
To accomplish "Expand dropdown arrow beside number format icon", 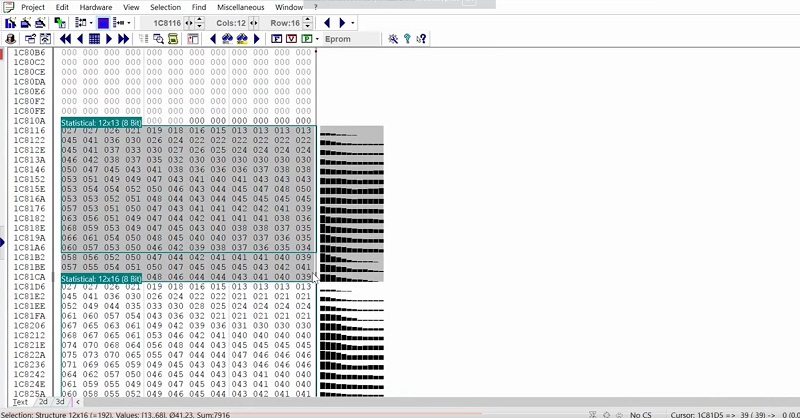I will coord(91,23).
